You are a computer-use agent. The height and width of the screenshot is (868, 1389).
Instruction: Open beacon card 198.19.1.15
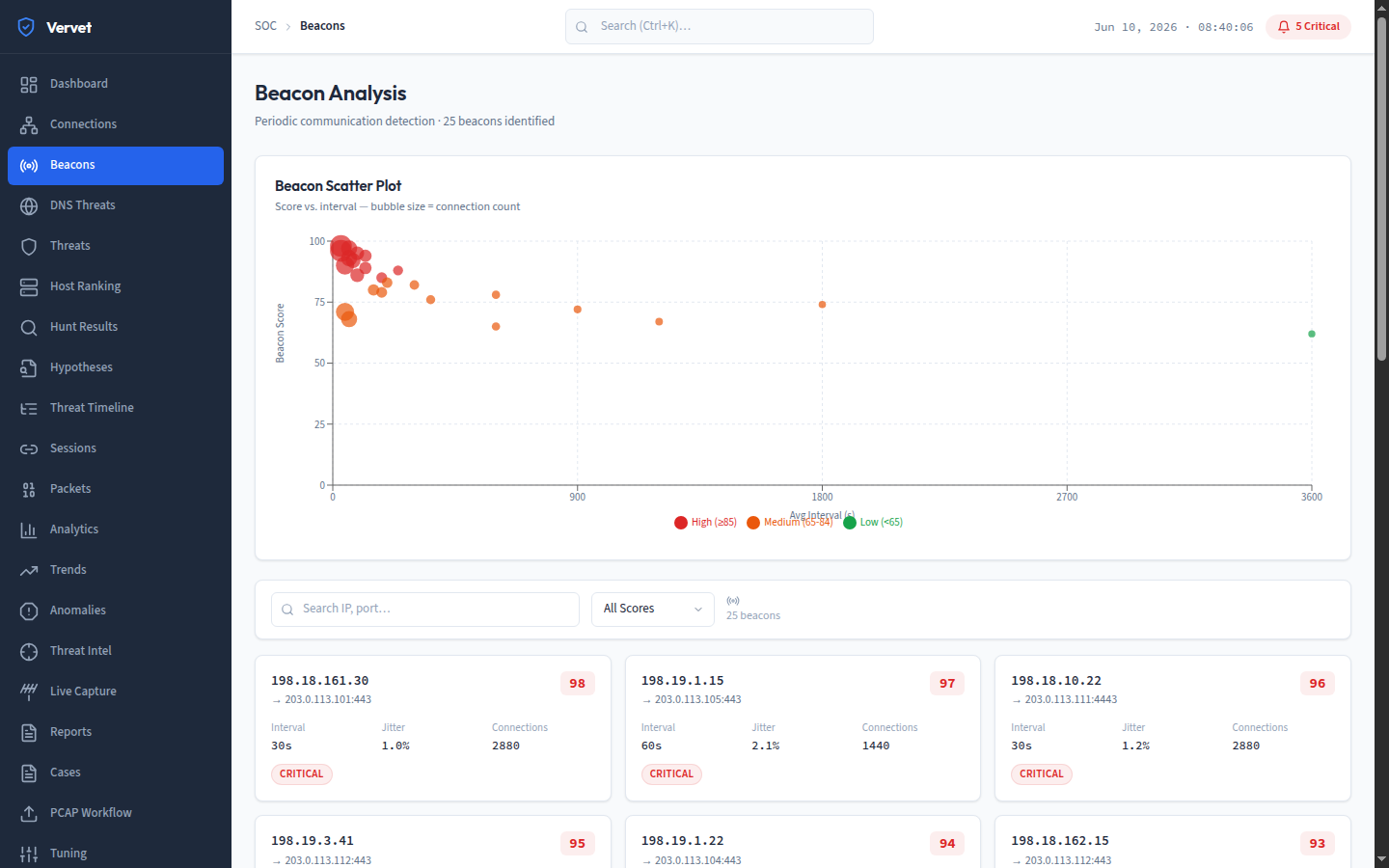(803, 728)
